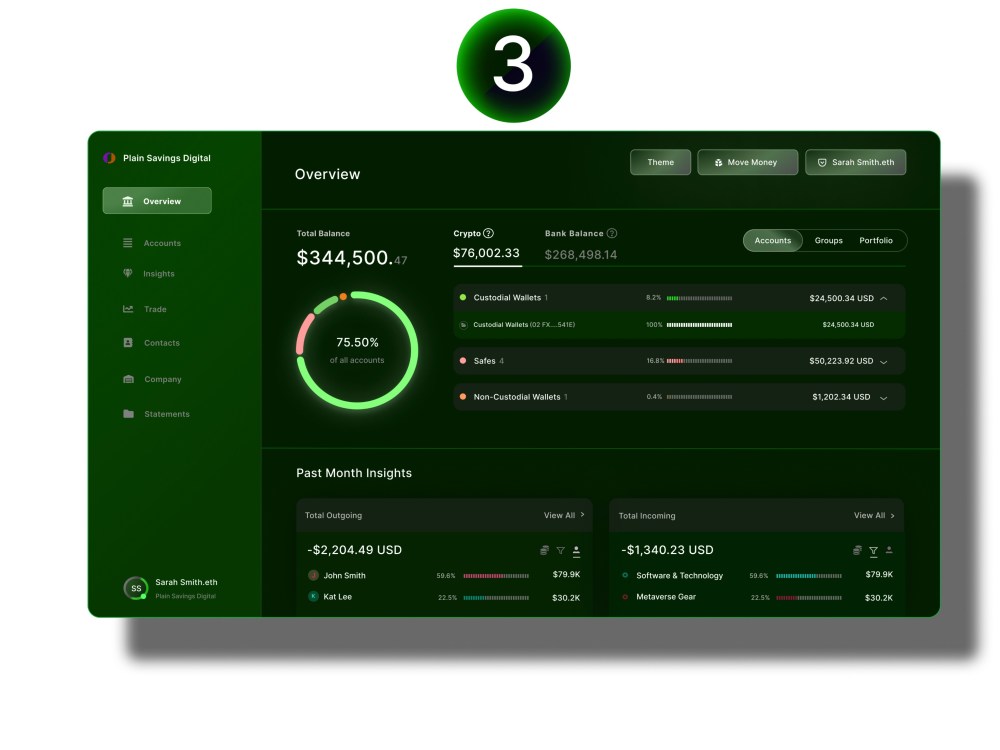Click the filter icon in Total Outgoing
This screenshot has width=1000, height=750.
tap(561, 550)
